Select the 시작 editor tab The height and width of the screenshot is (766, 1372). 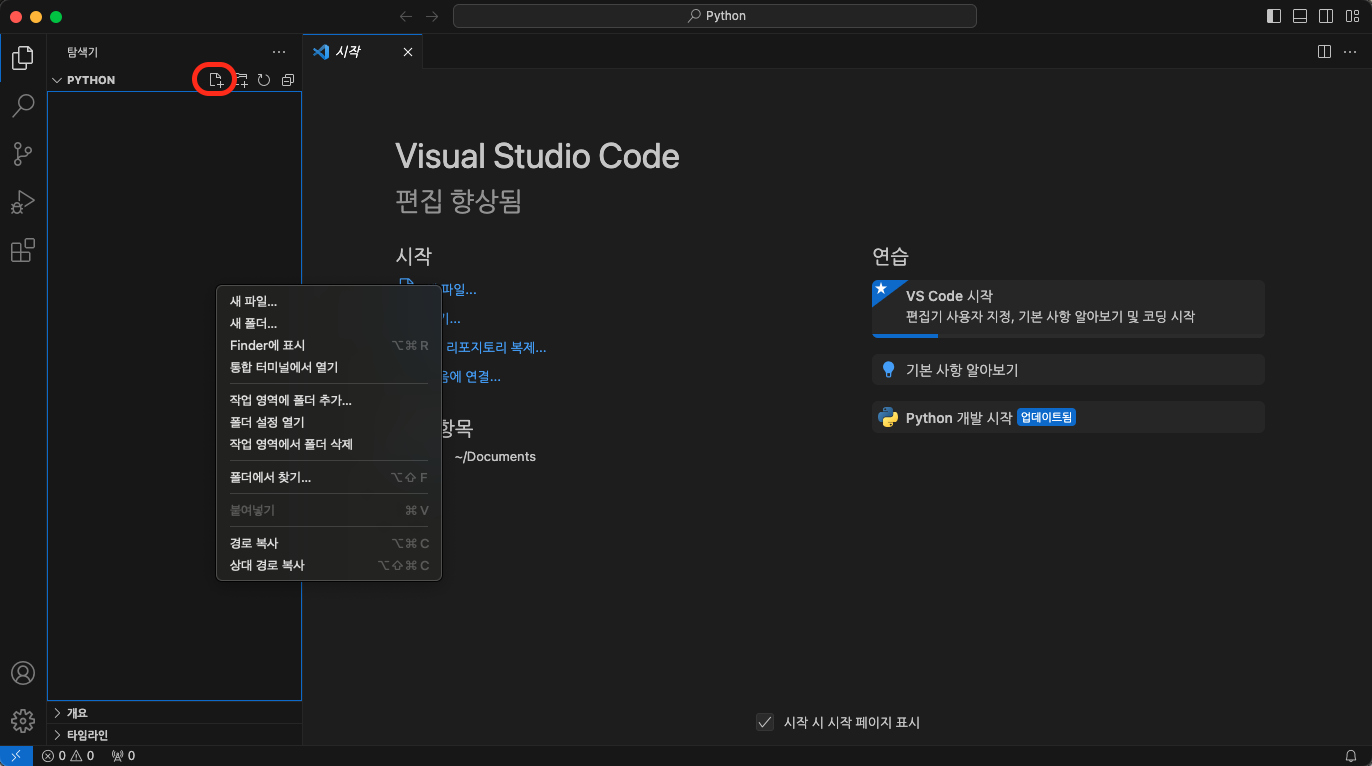[362, 52]
